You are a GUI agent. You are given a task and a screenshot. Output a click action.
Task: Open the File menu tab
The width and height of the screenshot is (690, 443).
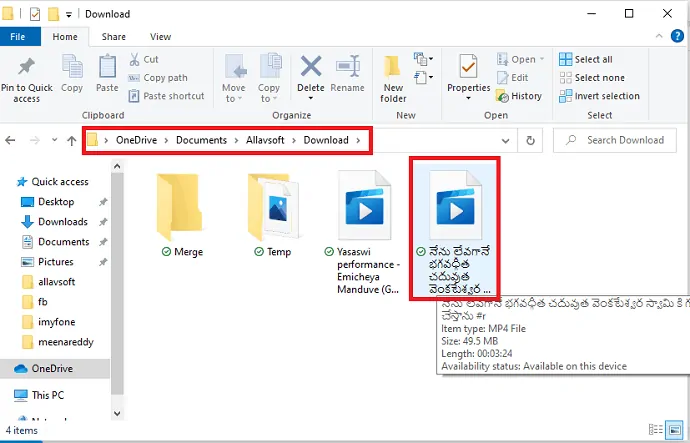pos(18,37)
